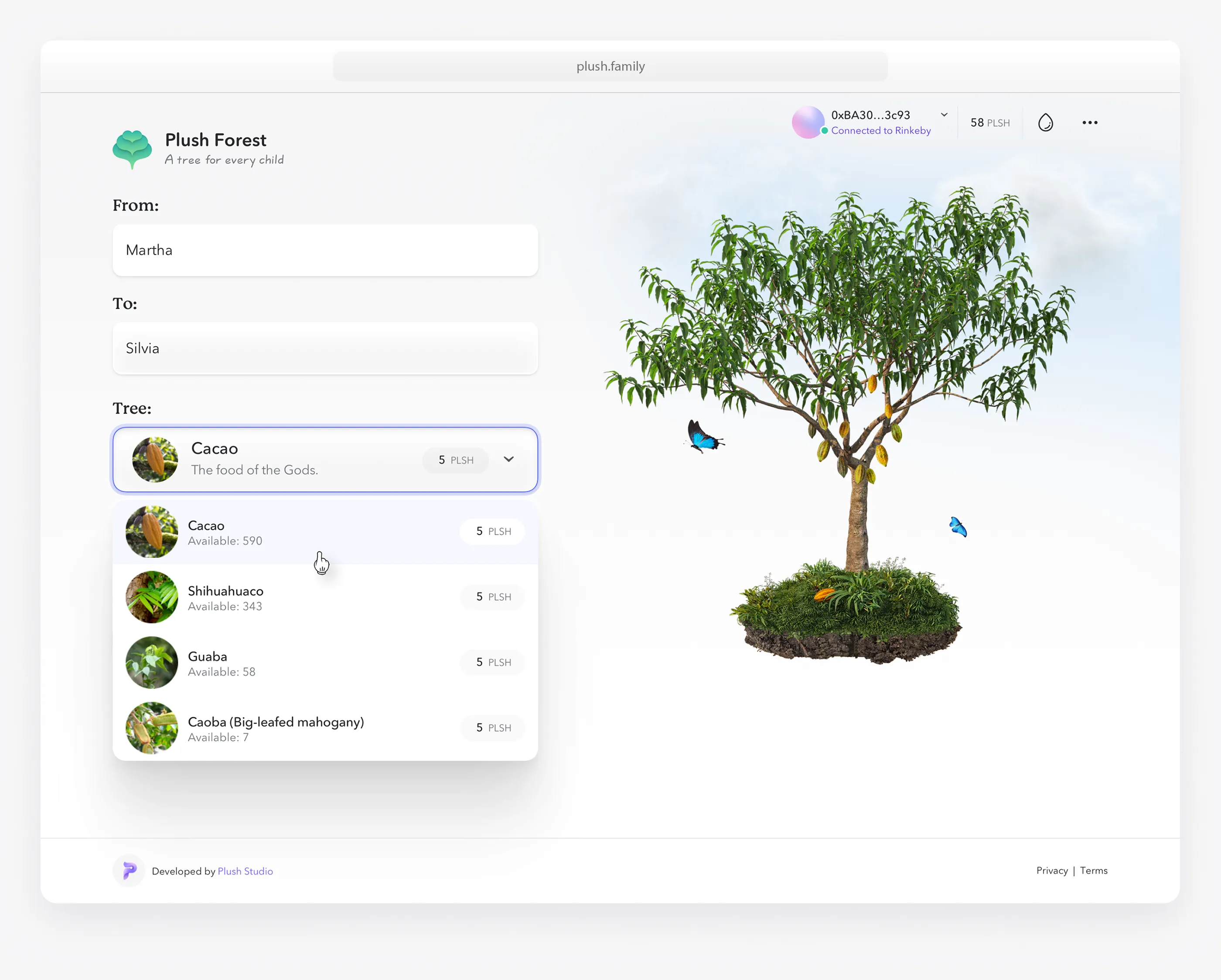Open the three-dots more menu
This screenshot has height=980, width=1221.
pyautogui.click(x=1090, y=122)
